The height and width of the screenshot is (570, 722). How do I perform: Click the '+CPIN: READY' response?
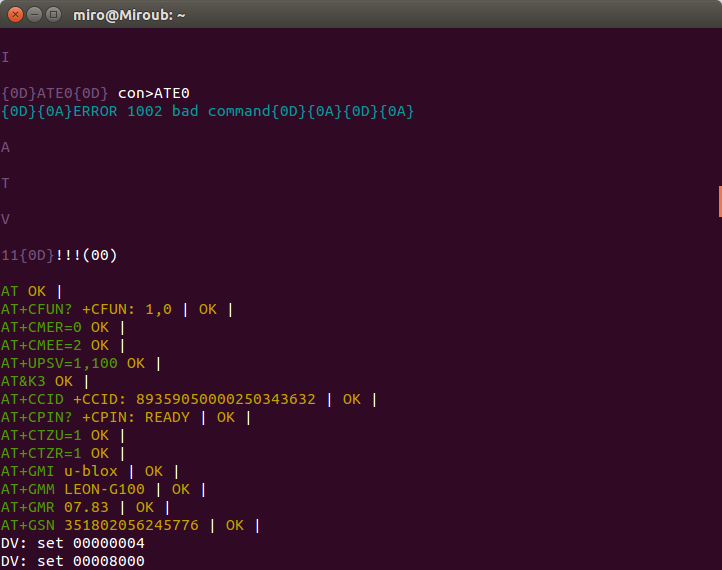click(x=136, y=417)
